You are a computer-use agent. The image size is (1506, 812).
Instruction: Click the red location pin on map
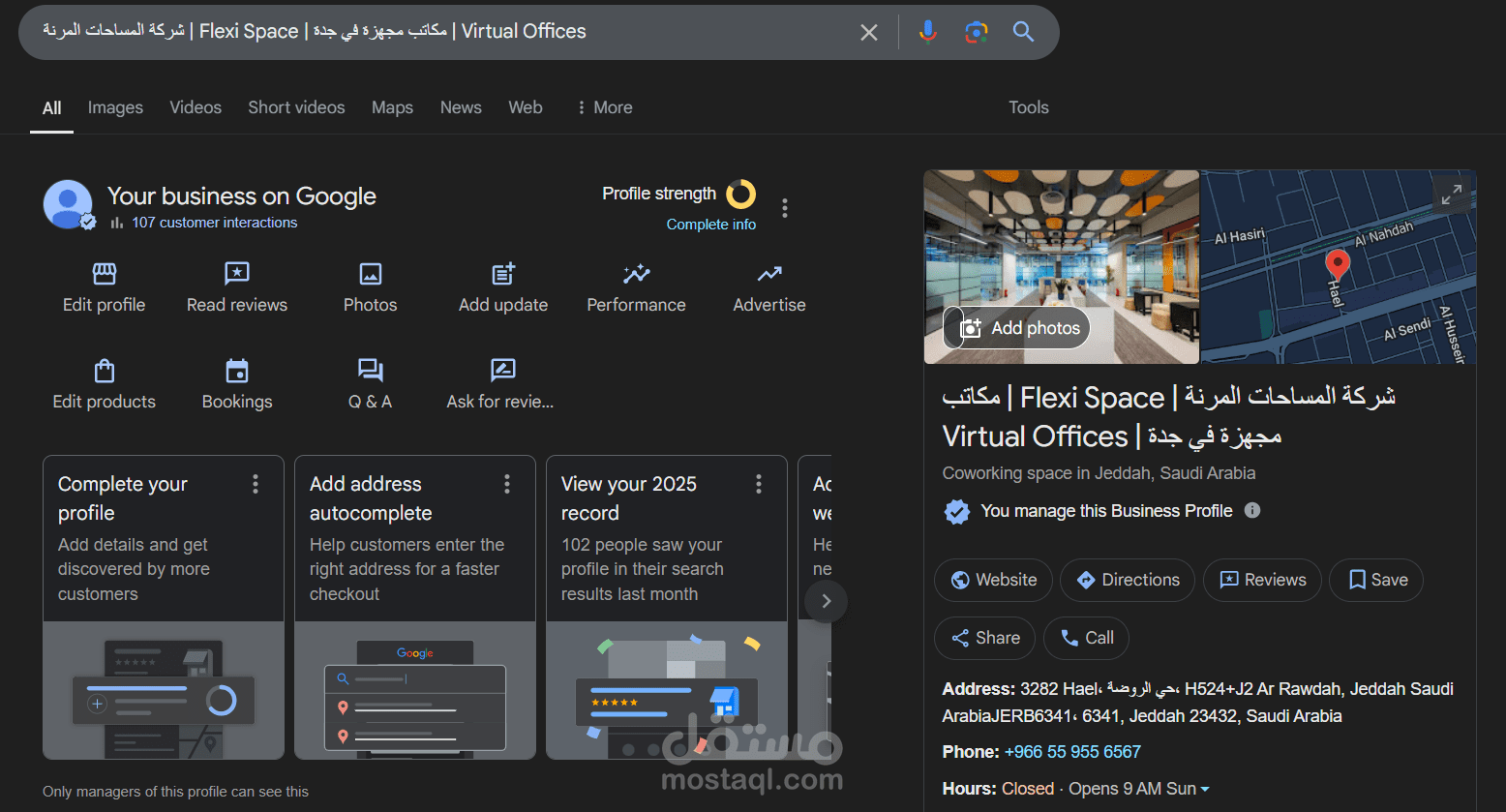click(x=1338, y=264)
